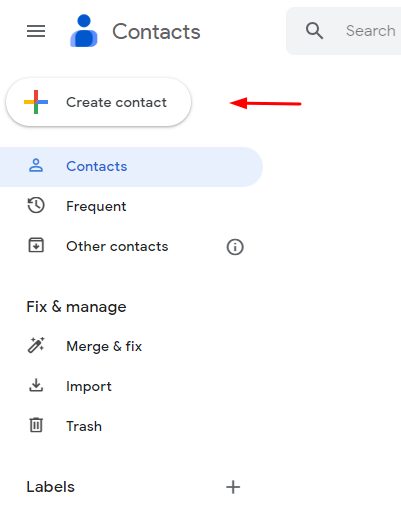Select the highlighted Contacts sidebar item
Viewport: 401px width, 520px height.
[x=131, y=166]
